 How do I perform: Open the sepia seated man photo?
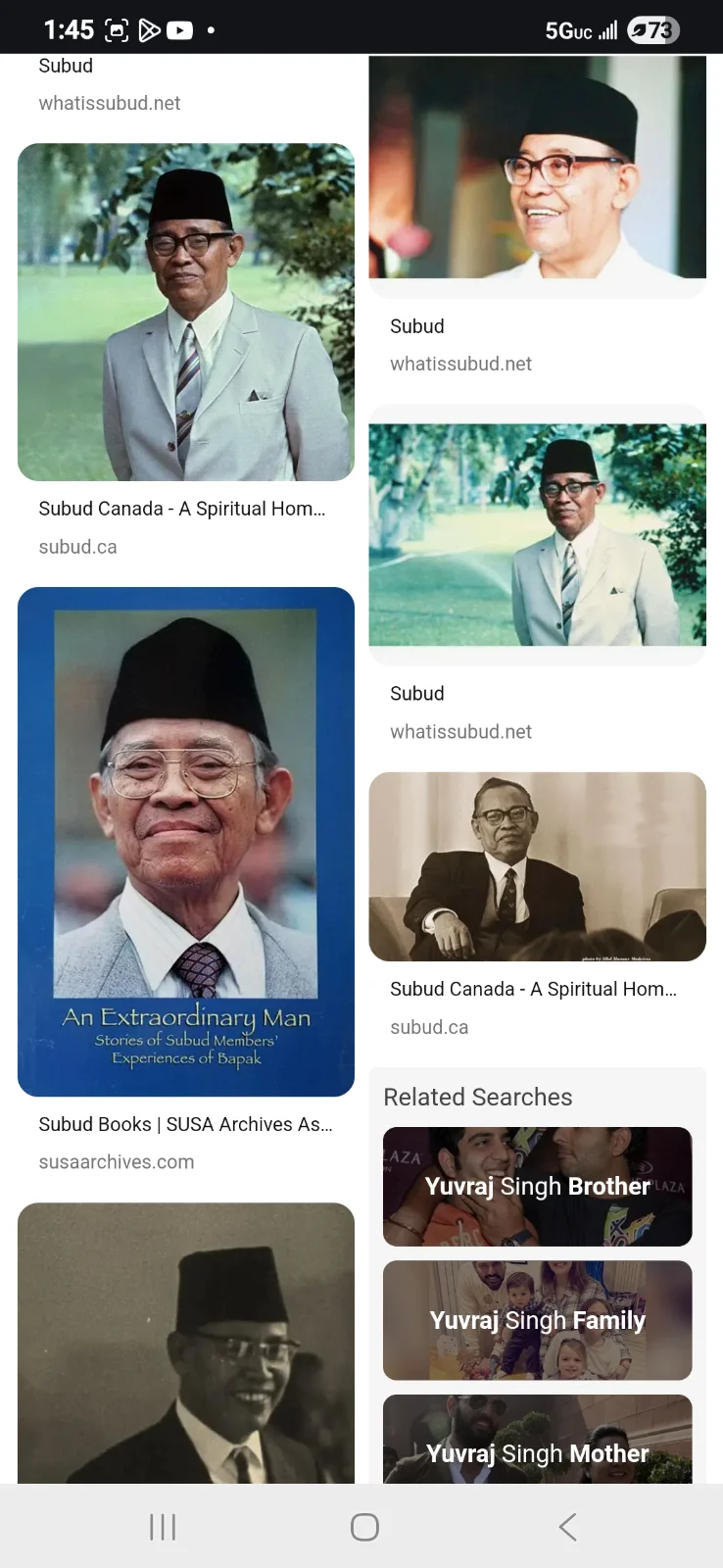point(537,866)
